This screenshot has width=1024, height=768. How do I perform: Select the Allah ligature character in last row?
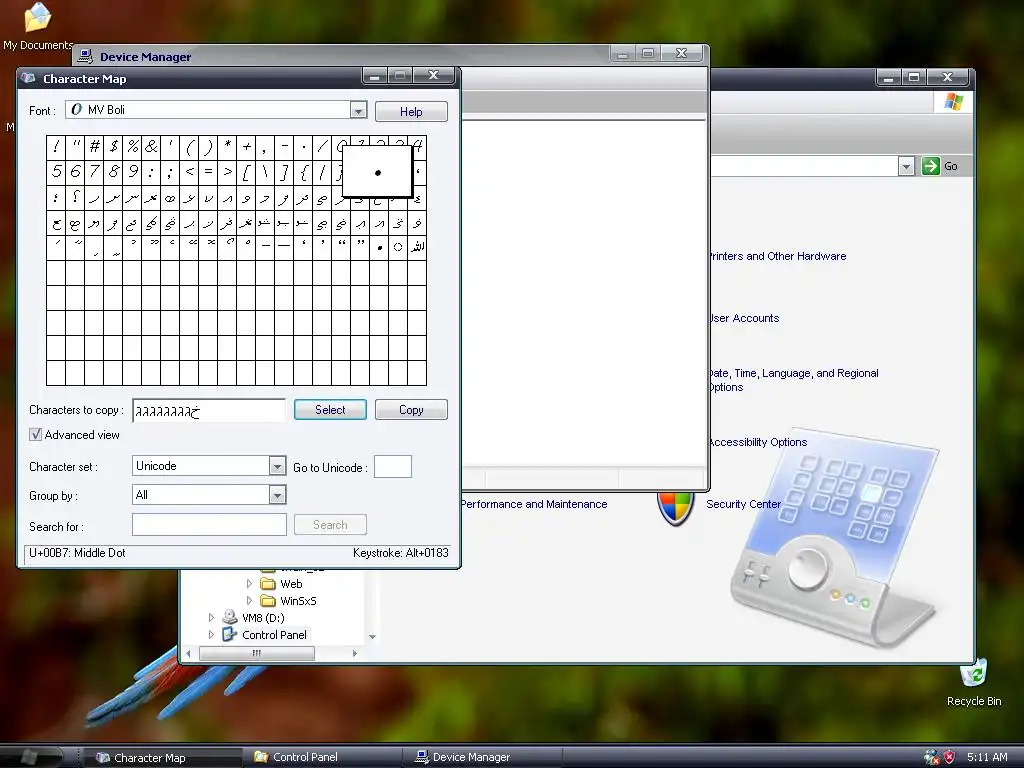coord(417,247)
